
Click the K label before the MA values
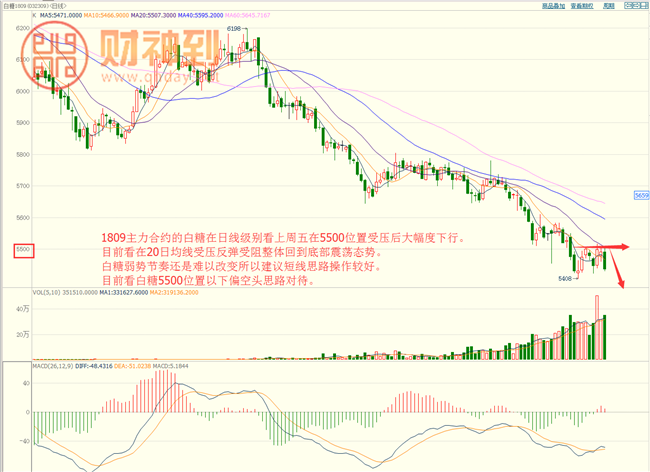(x=34, y=15)
